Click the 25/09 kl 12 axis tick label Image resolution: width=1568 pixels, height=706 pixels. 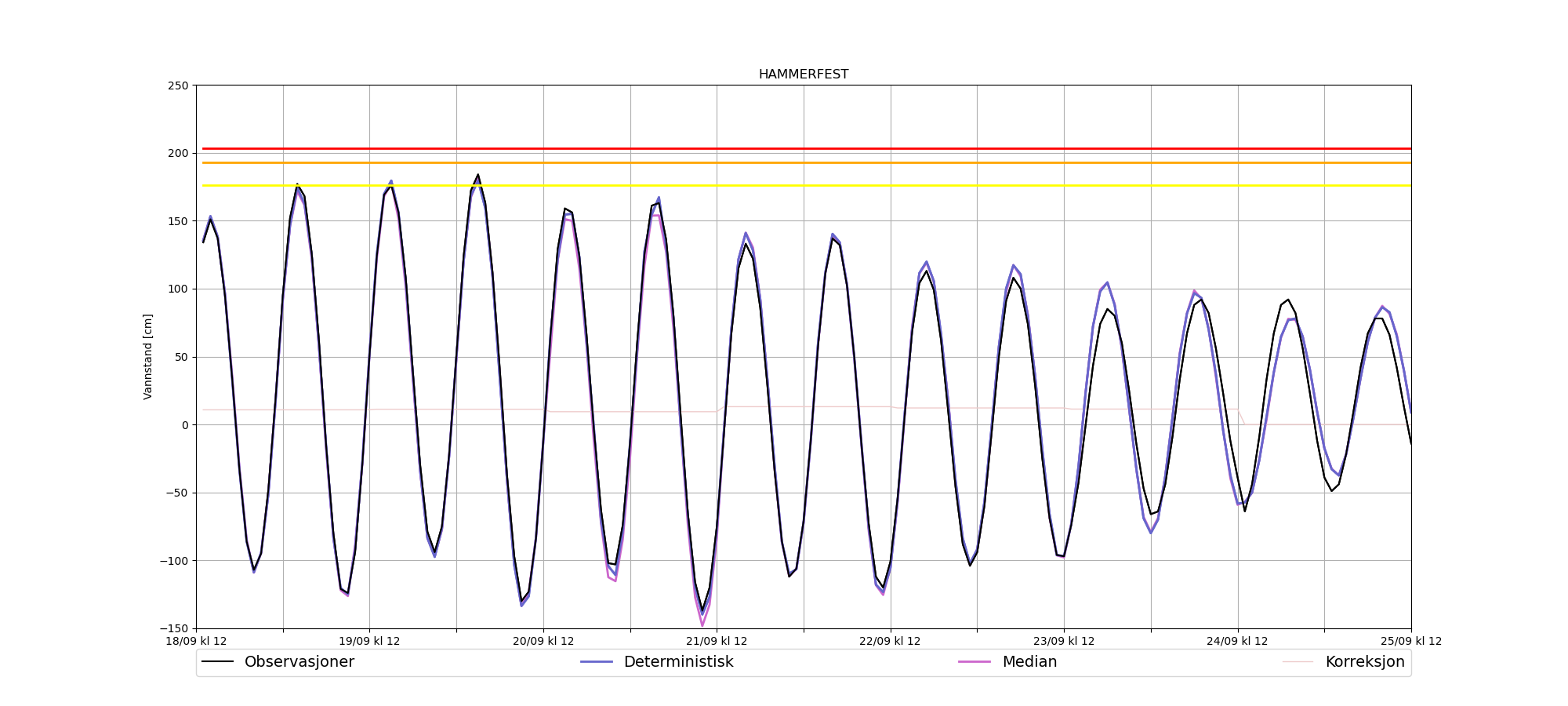[1411, 641]
